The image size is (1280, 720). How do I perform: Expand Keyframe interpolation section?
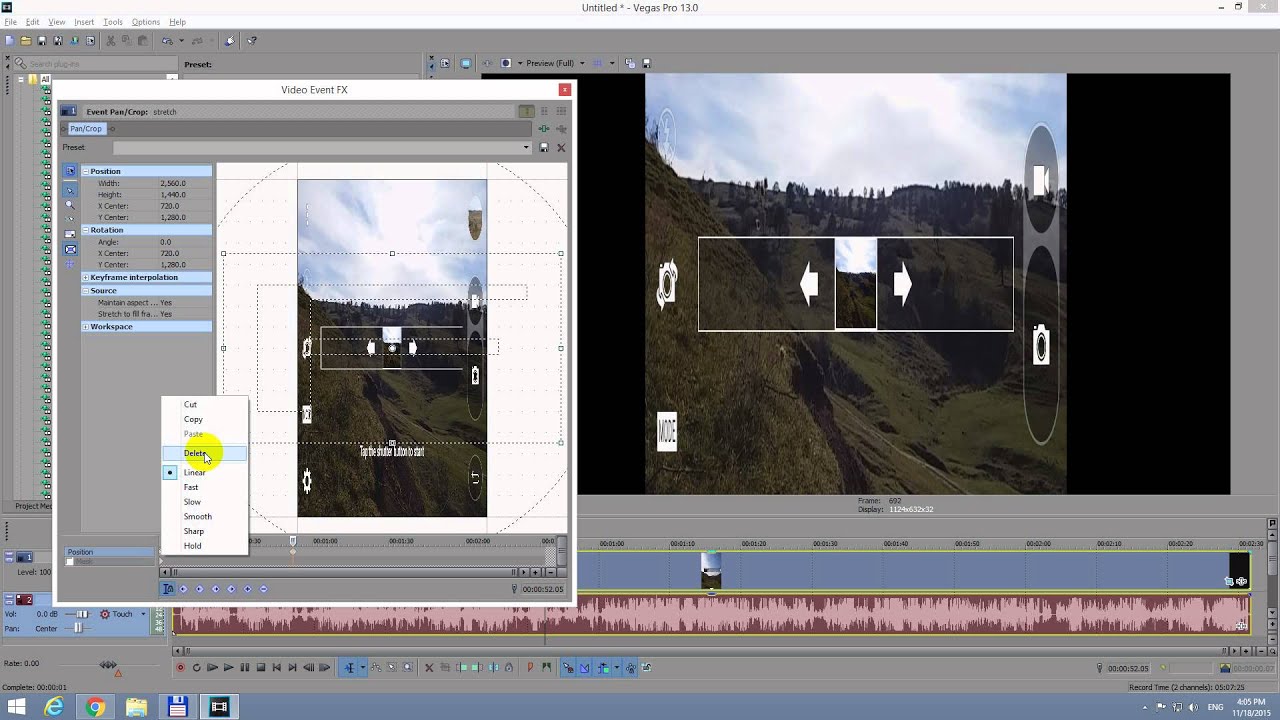[86, 277]
